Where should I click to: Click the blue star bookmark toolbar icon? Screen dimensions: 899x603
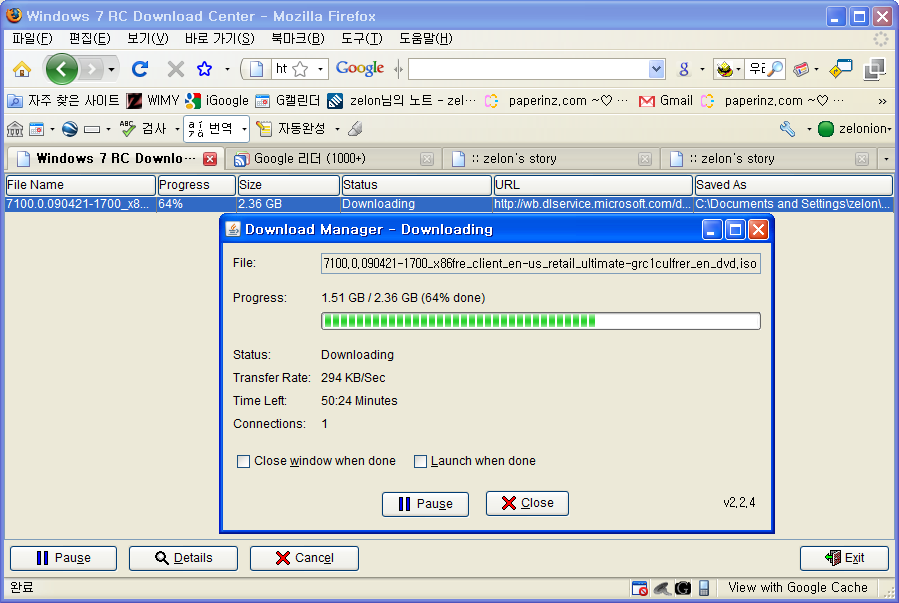tap(204, 69)
